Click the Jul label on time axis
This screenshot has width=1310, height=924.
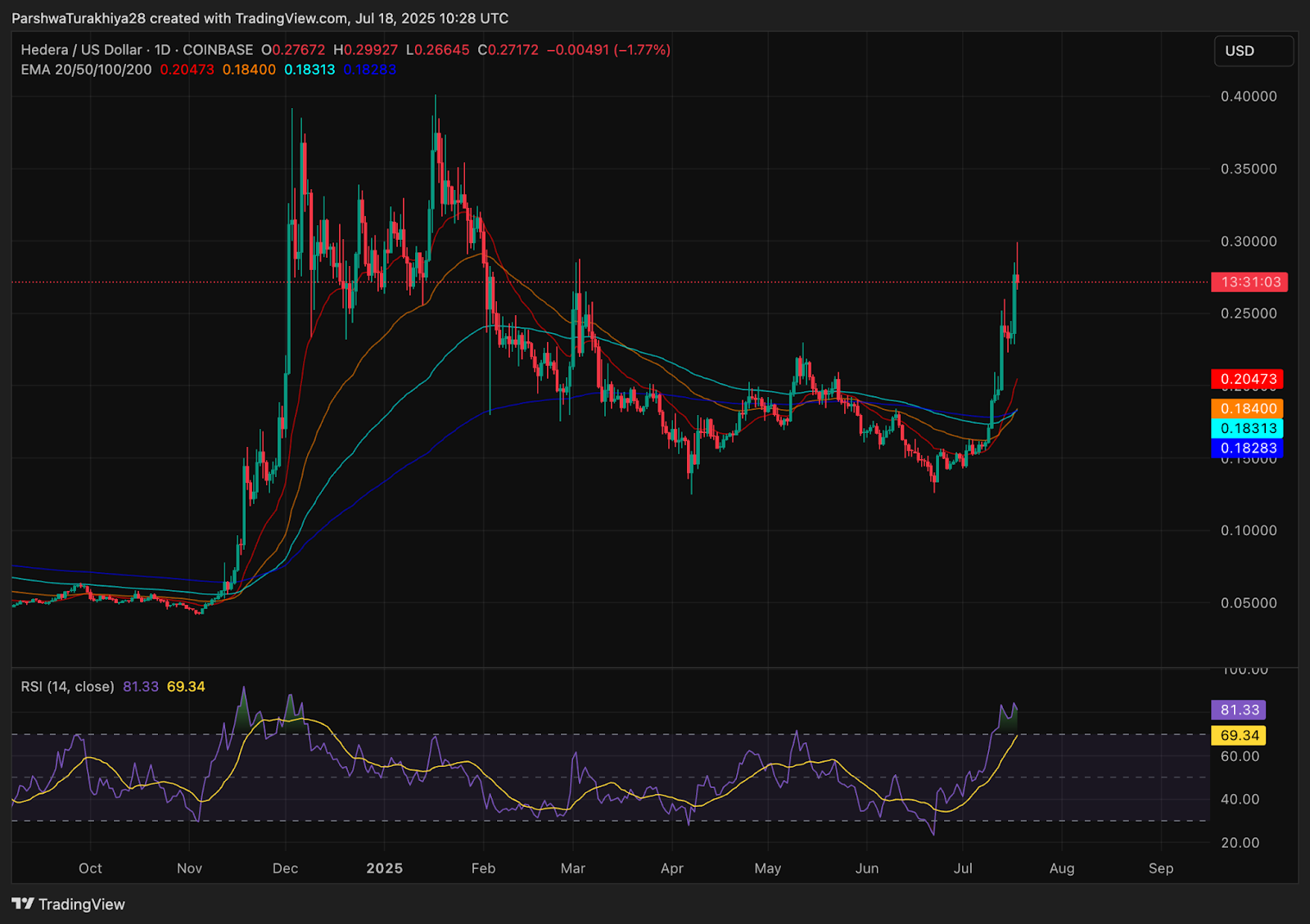(963, 868)
